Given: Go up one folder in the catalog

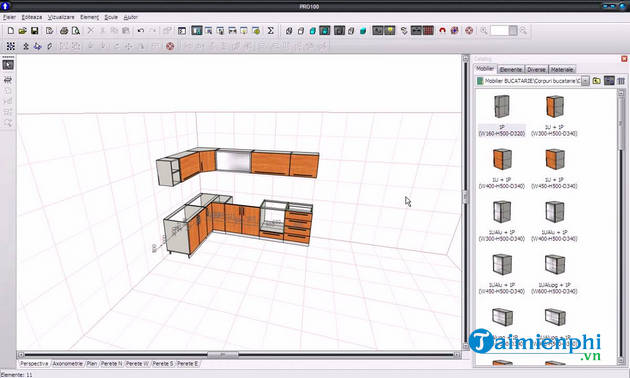Looking at the screenshot, I should click(596, 81).
